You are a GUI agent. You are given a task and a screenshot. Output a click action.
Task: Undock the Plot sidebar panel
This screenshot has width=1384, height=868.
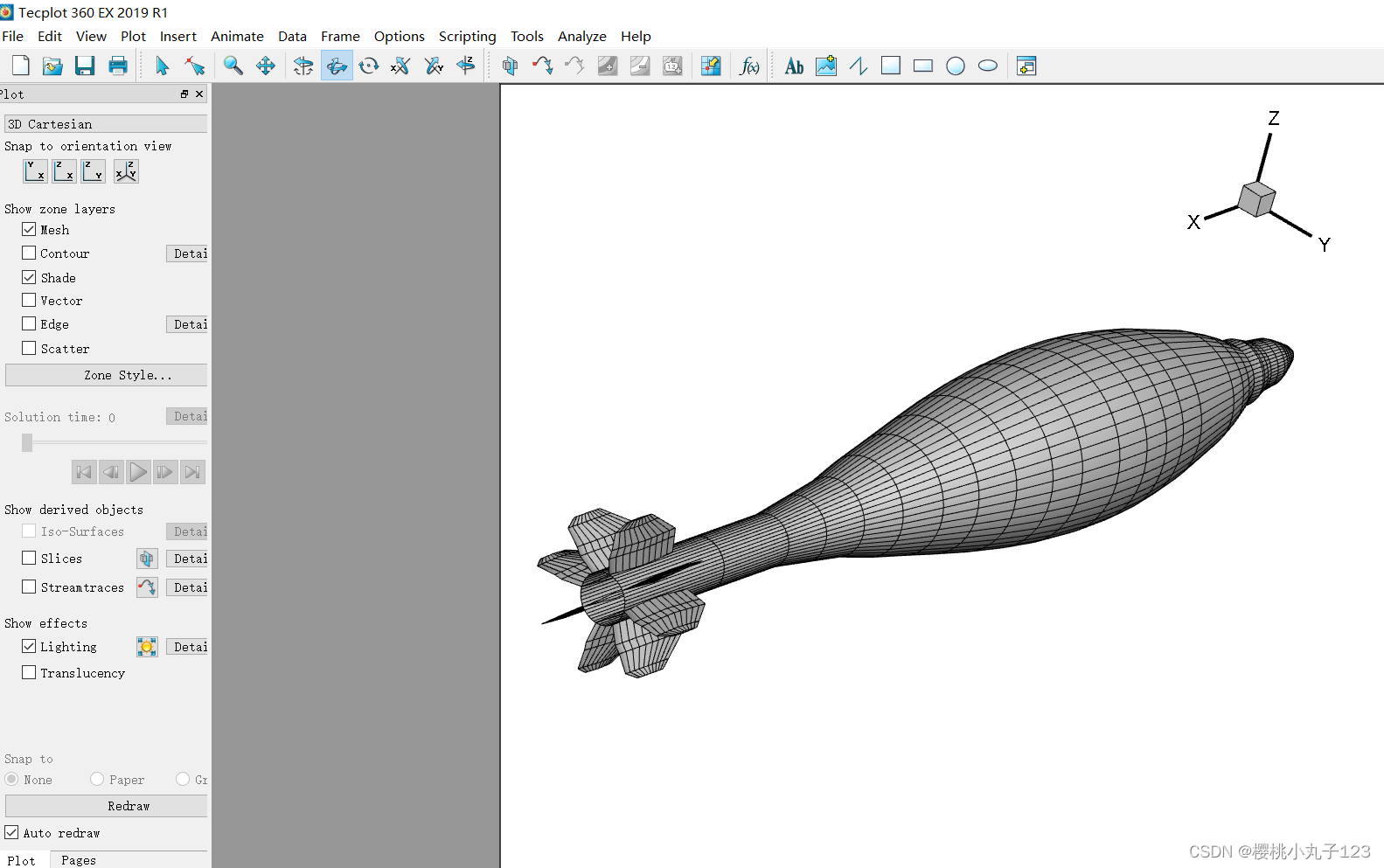184,94
